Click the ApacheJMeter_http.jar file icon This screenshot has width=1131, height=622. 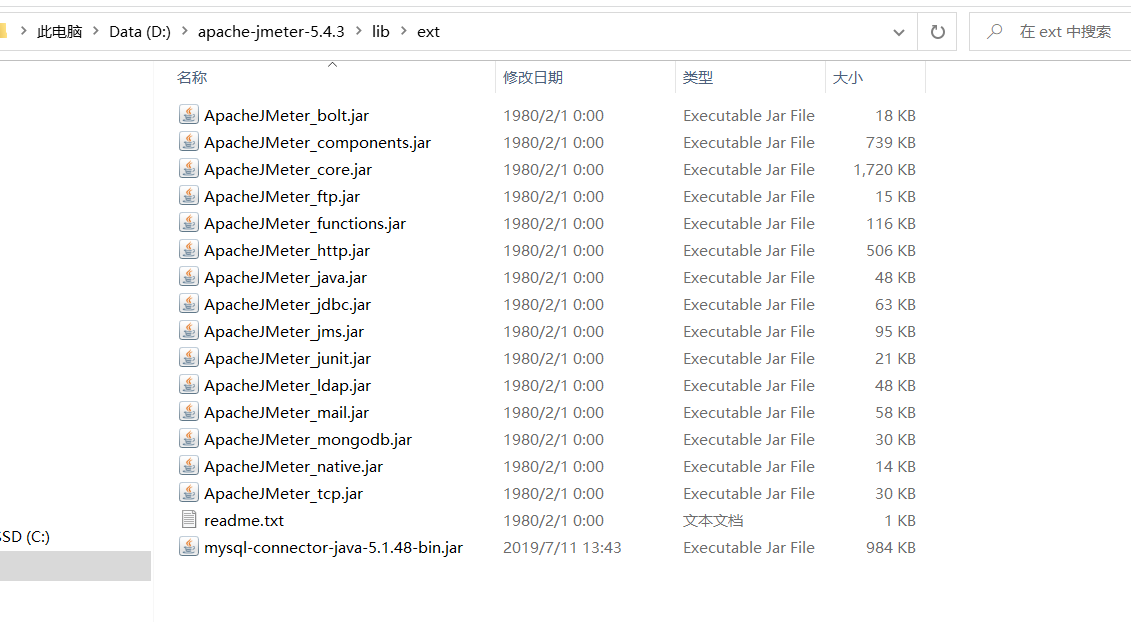(x=189, y=250)
